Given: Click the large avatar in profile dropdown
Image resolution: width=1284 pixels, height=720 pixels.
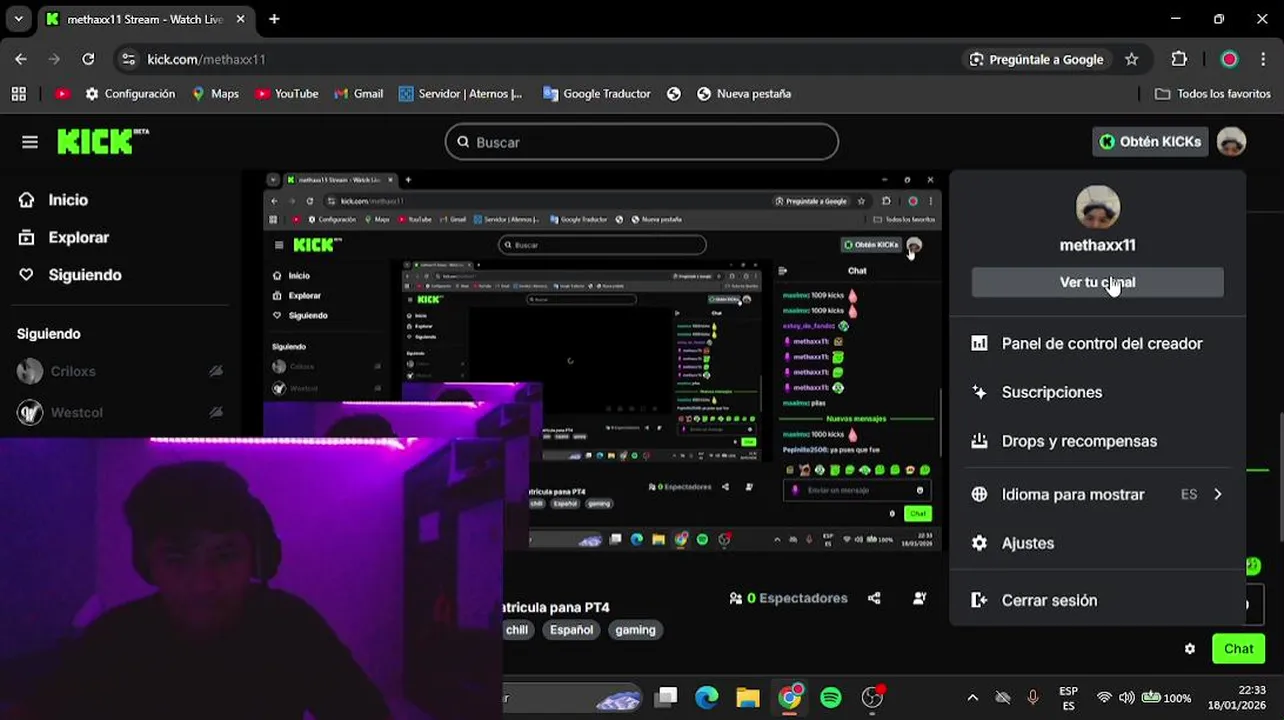Looking at the screenshot, I should (x=1097, y=207).
